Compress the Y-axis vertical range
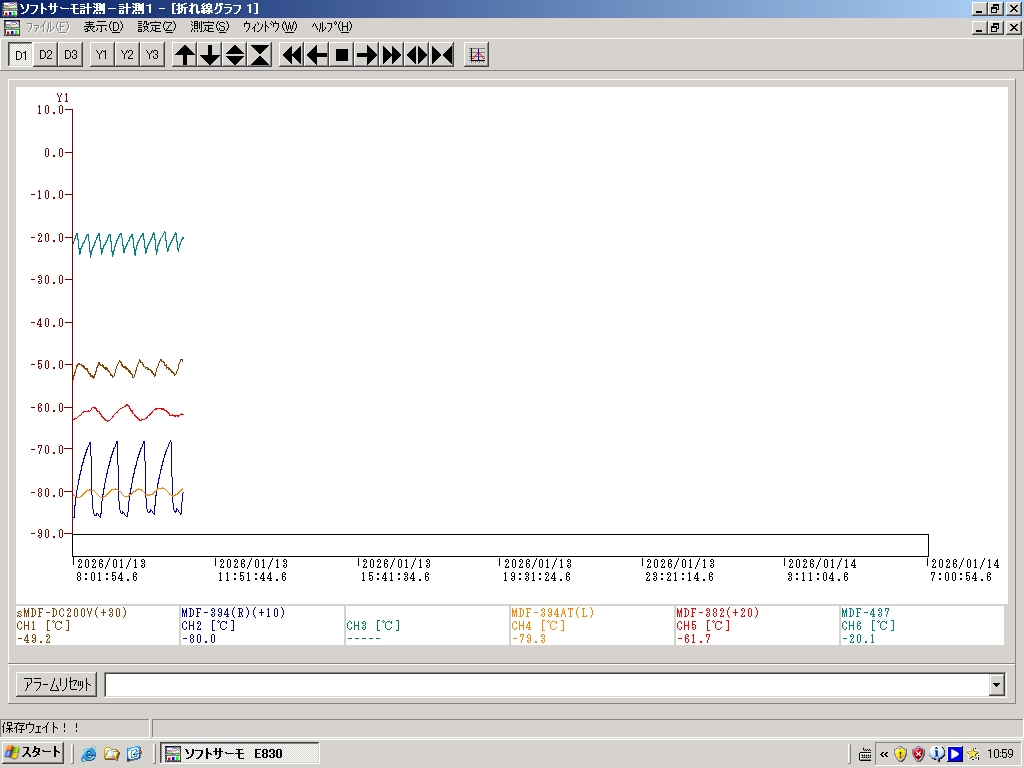 (260, 55)
